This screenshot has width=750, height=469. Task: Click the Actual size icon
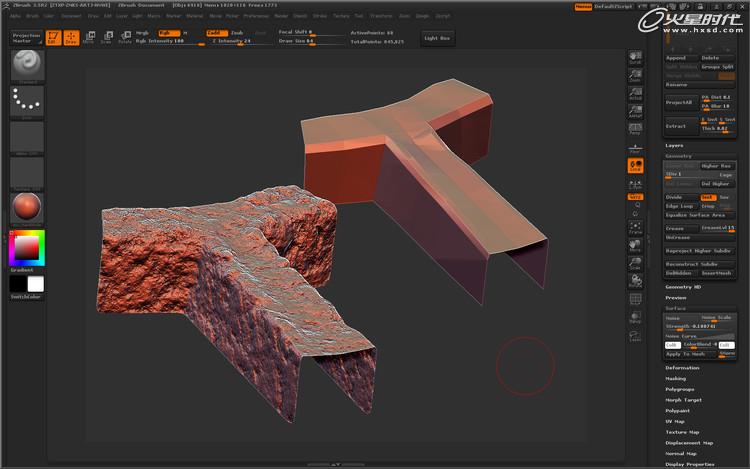click(x=635, y=93)
